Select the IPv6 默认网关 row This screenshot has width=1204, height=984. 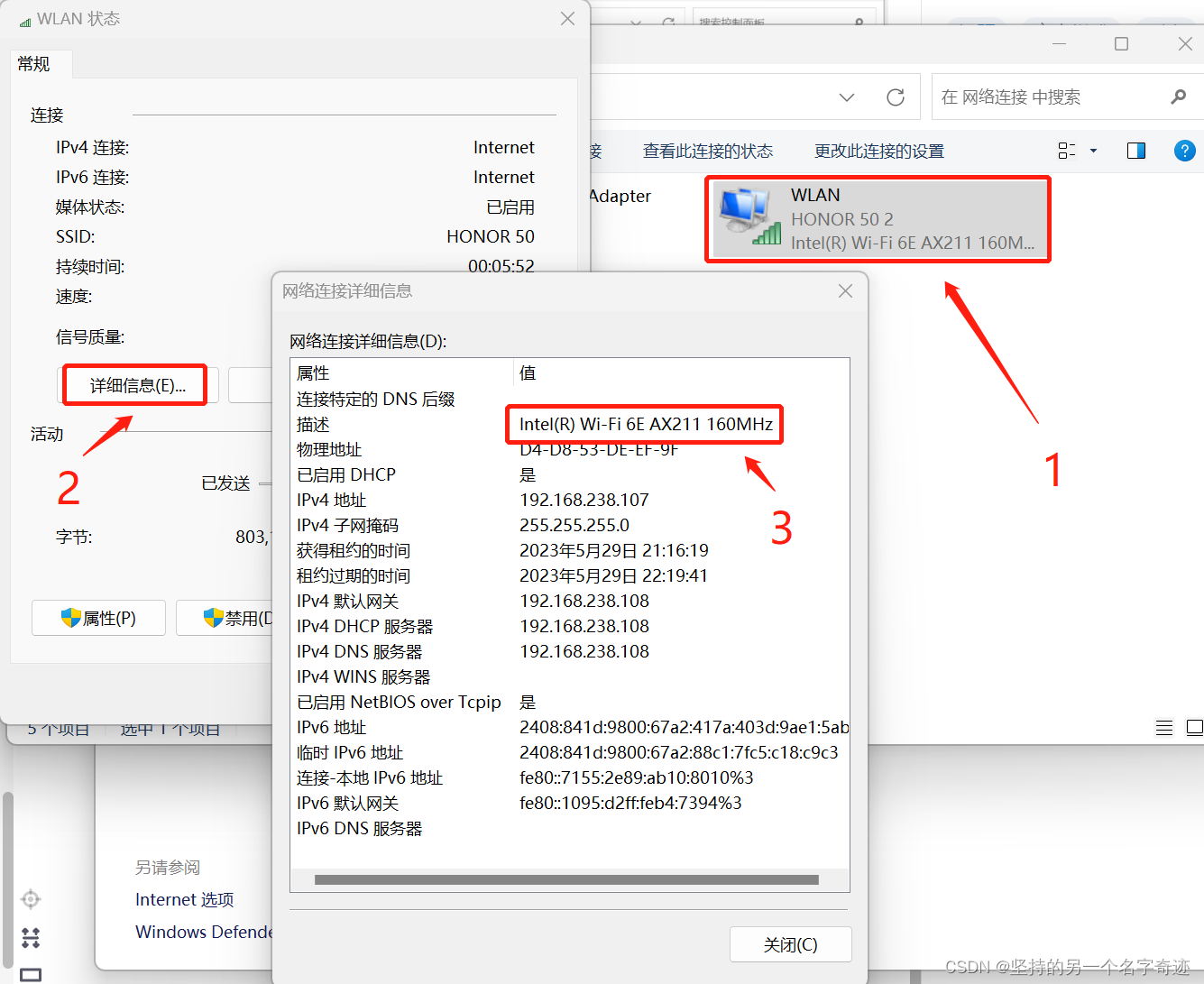click(x=570, y=803)
